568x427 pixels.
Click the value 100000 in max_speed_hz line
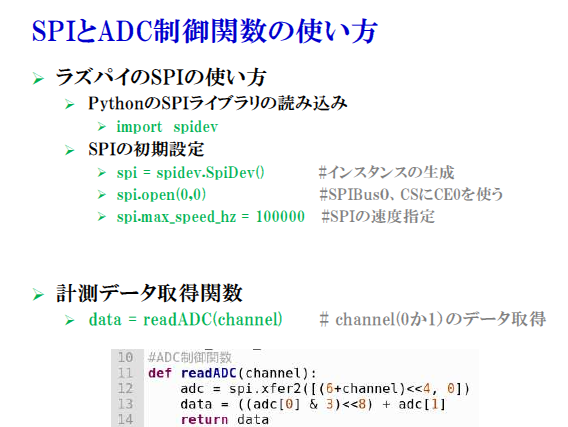(x=280, y=217)
